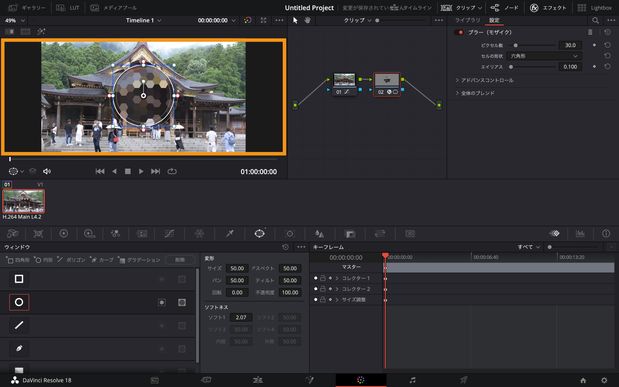Toggle the circle power window
Screen dimensions: 619x387
click(x=19, y=302)
